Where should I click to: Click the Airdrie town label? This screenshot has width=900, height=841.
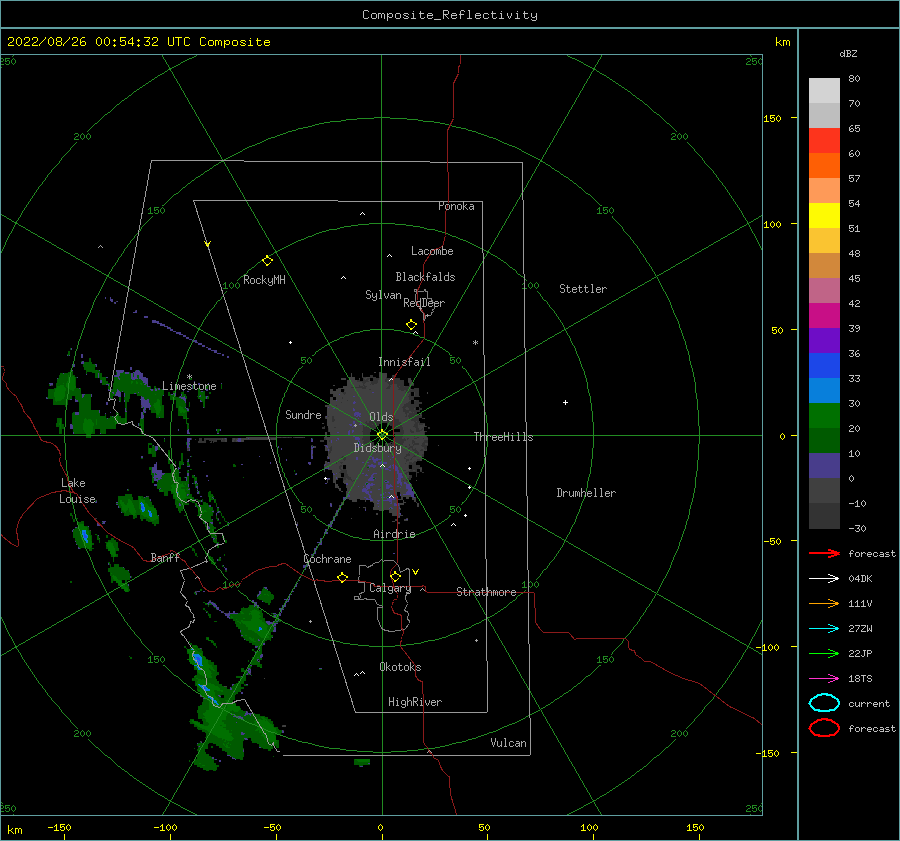394,534
